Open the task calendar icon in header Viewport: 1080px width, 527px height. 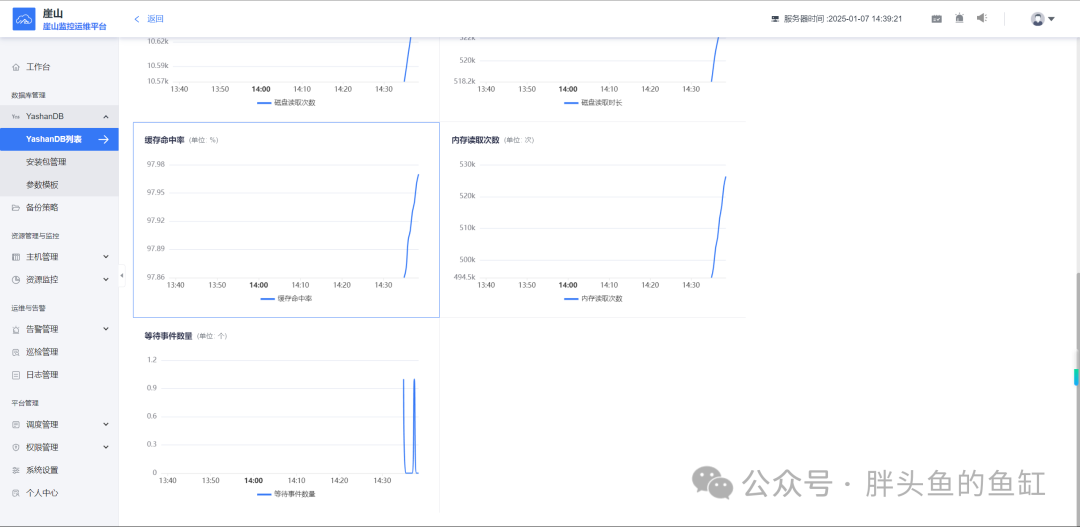(937, 19)
